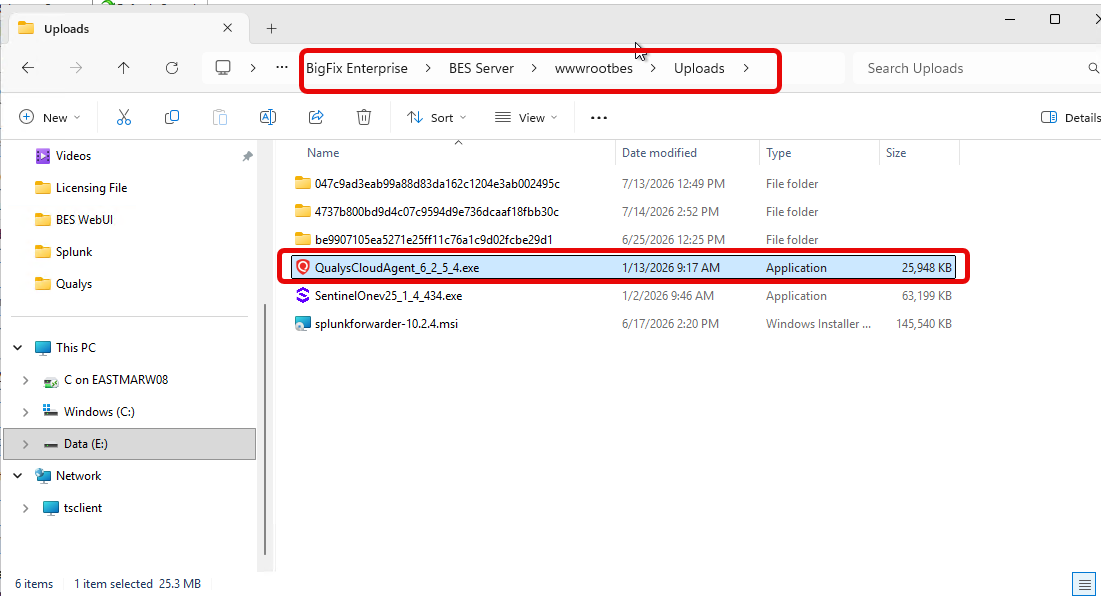This screenshot has height=596, width=1101.
Task: Click the Videos folder icon in sidebar
Action: click(x=43, y=156)
